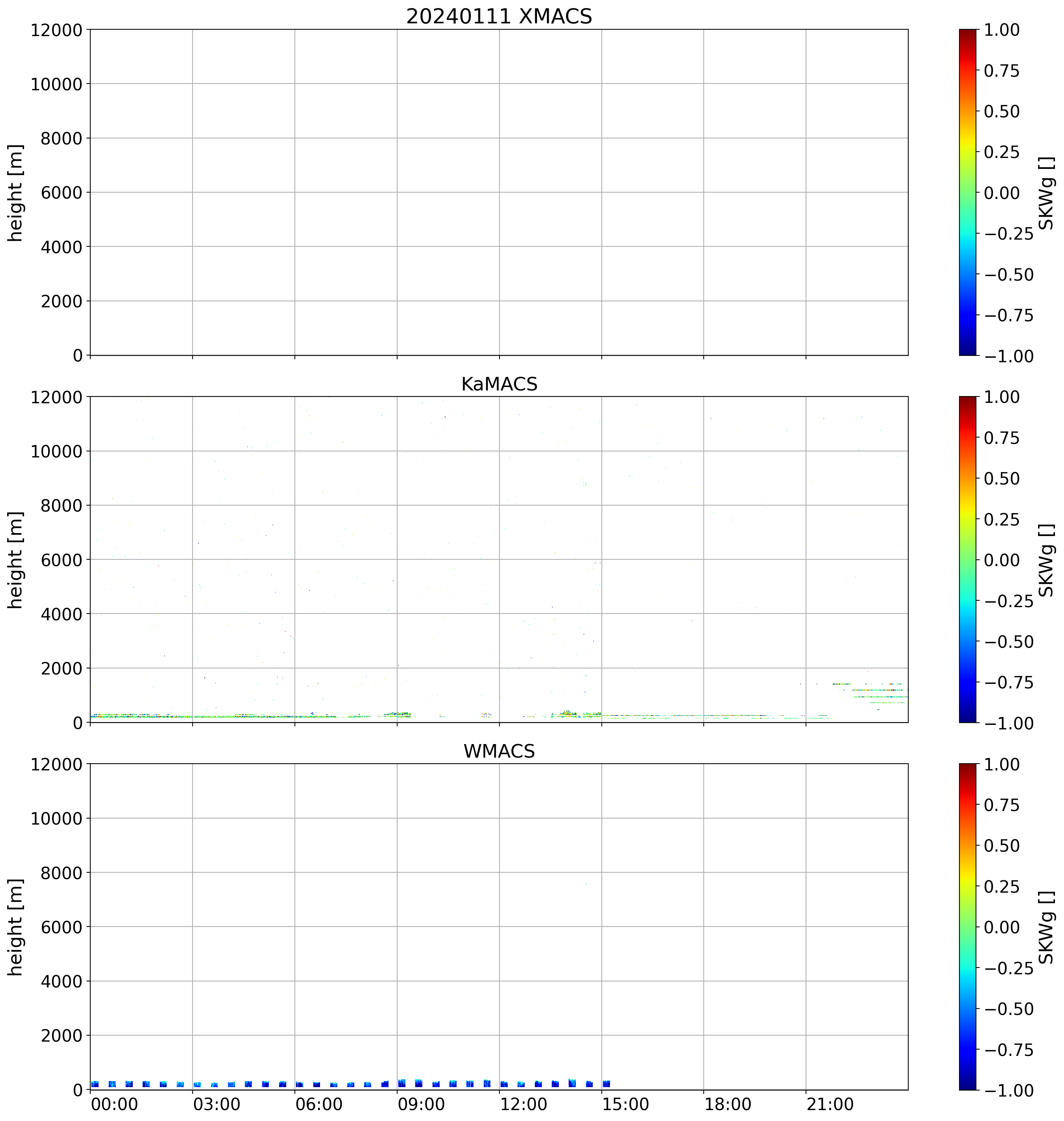Click the 03:00 time axis label
This screenshot has height=1121, width=1064.
pos(217,1104)
